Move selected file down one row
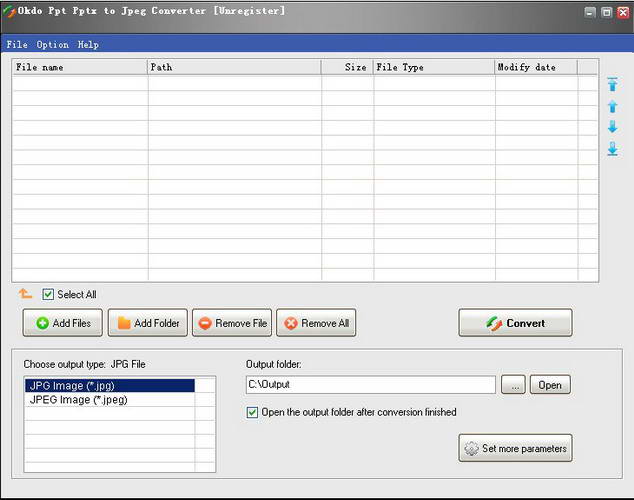Screen dimensions: 634x500 612,127
